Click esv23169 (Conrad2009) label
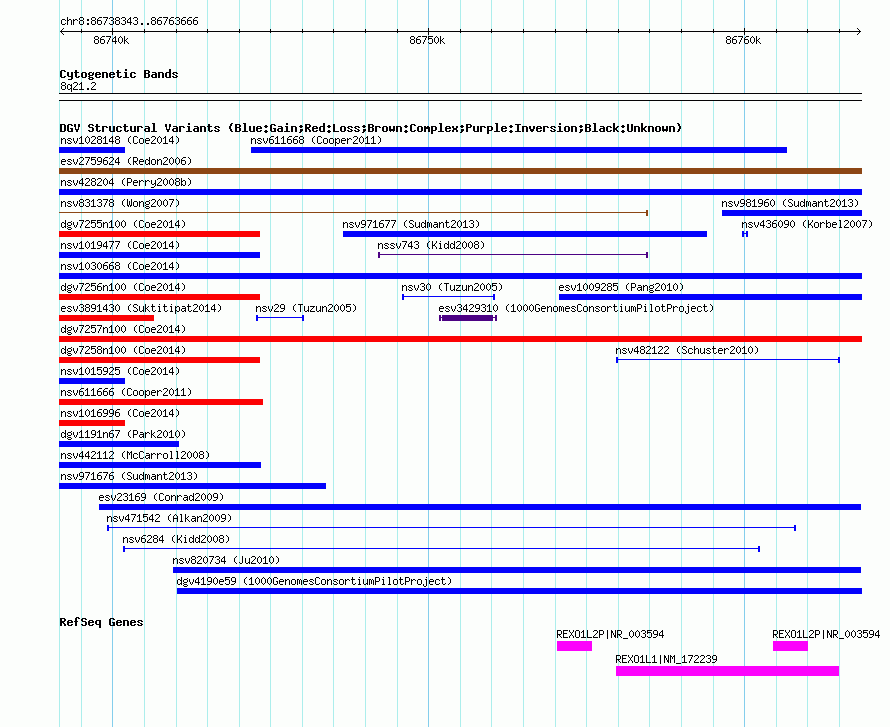The width and height of the screenshot is (890, 727). click(161, 497)
